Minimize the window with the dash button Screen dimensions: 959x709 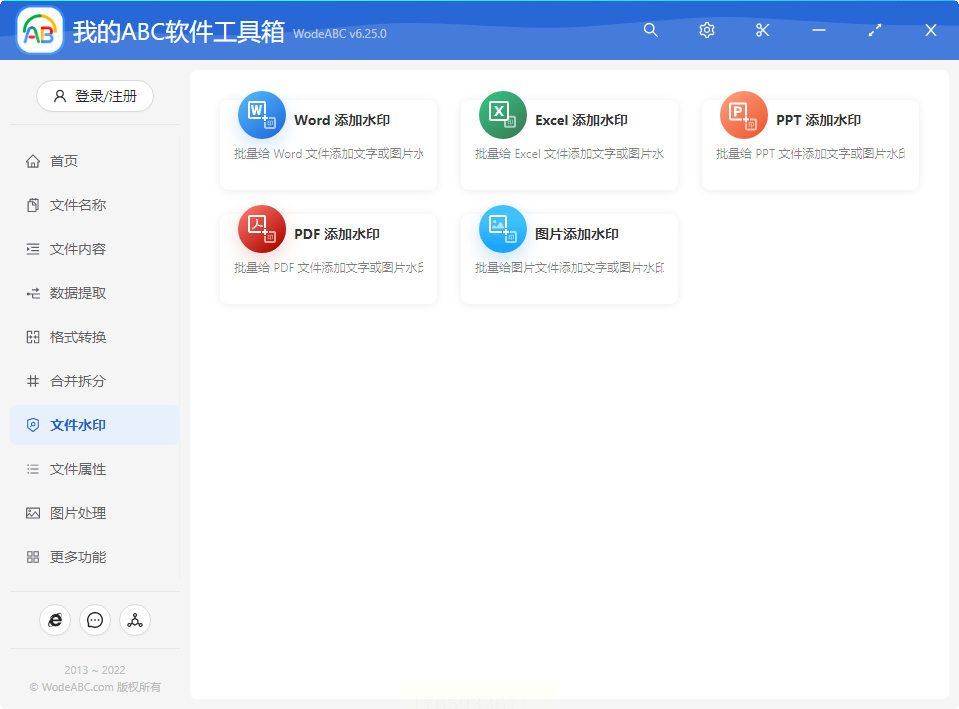click(819, 30)
